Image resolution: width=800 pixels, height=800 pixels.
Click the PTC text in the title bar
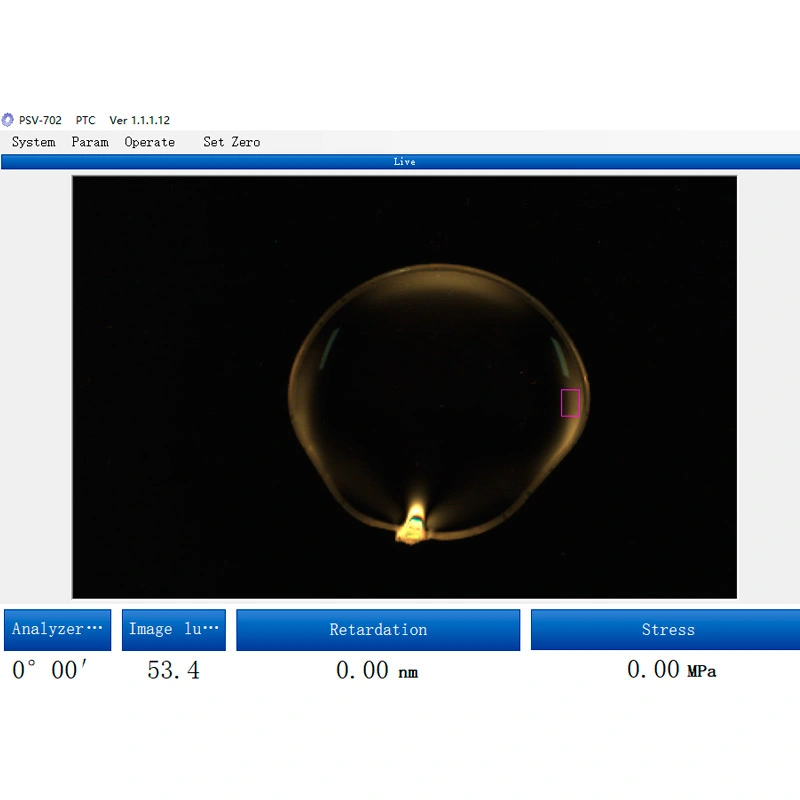pyautogui.click(x=85, y=120)
